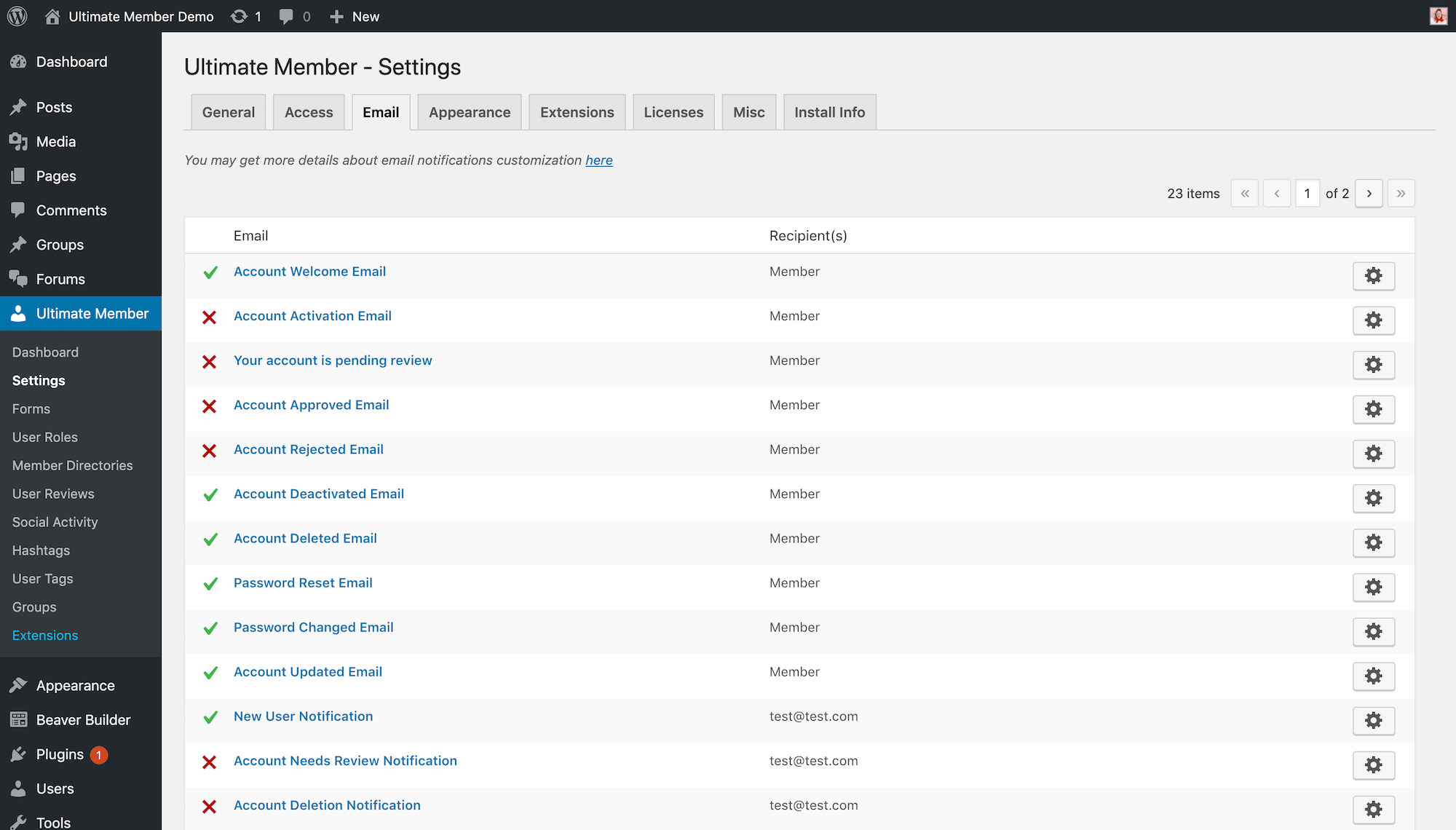This screenshot has width=1456, height=830.
Task: Click the gear icon for Account Welcome Email
Action: (1374, 275)
